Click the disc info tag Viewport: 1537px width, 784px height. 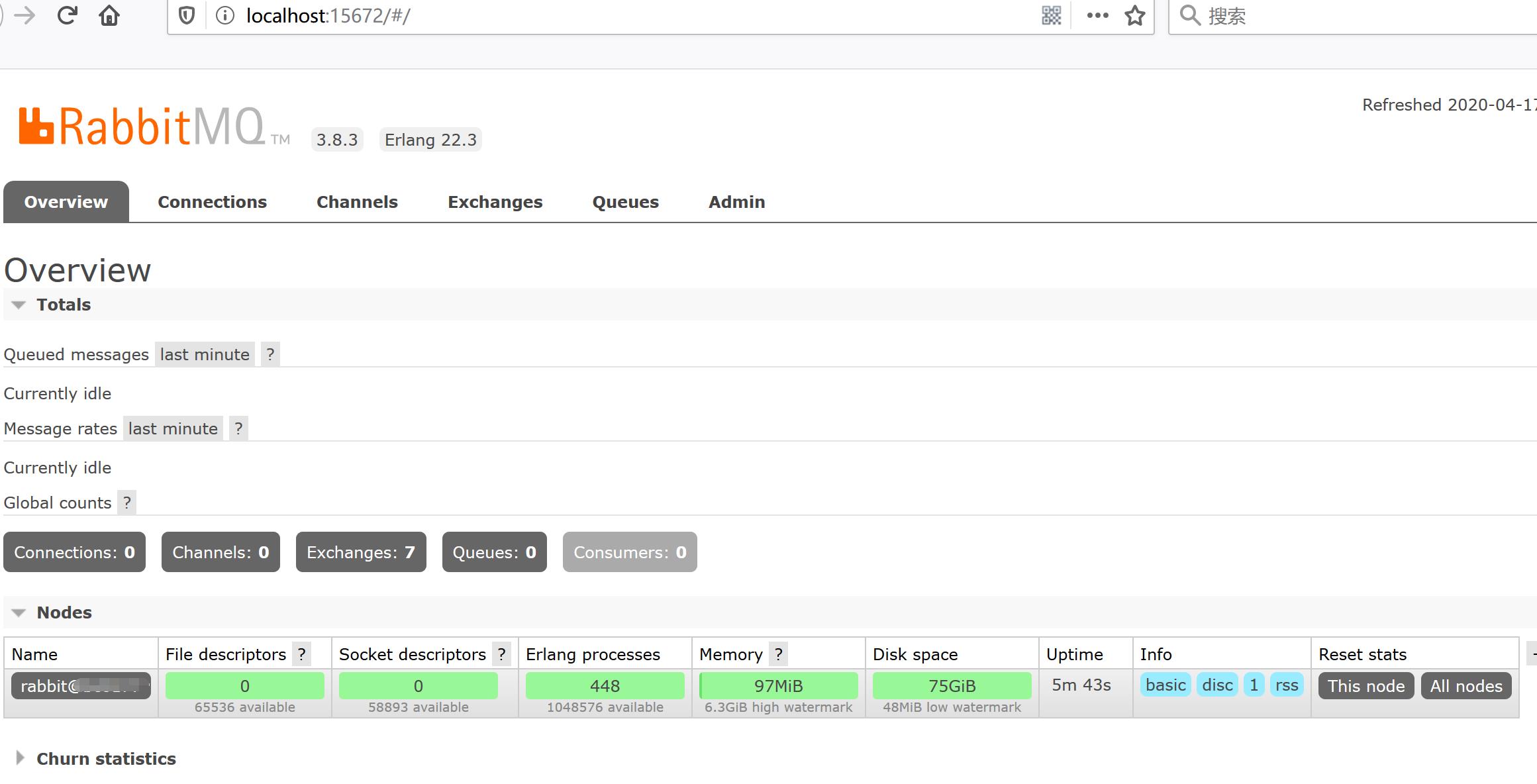point(1217,685)
